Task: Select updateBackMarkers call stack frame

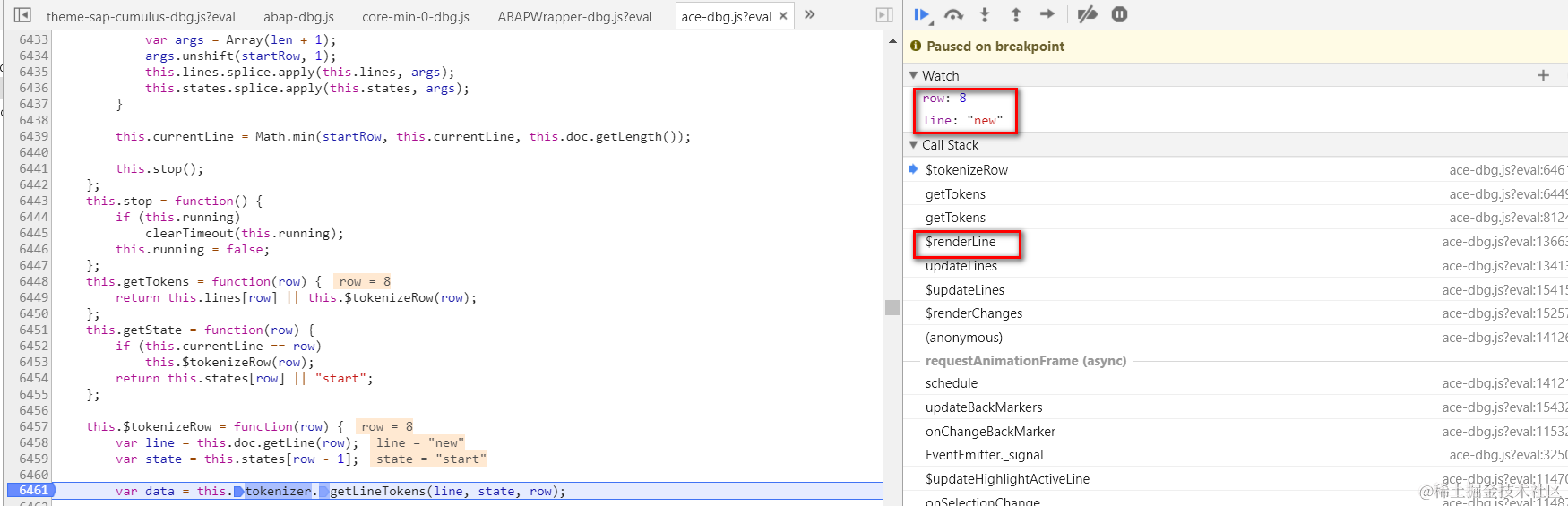Action: click(984, 407)
